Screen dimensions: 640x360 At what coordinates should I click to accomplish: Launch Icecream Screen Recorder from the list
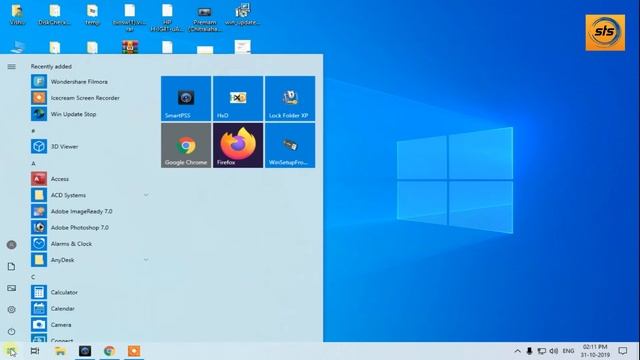point(90,98)
